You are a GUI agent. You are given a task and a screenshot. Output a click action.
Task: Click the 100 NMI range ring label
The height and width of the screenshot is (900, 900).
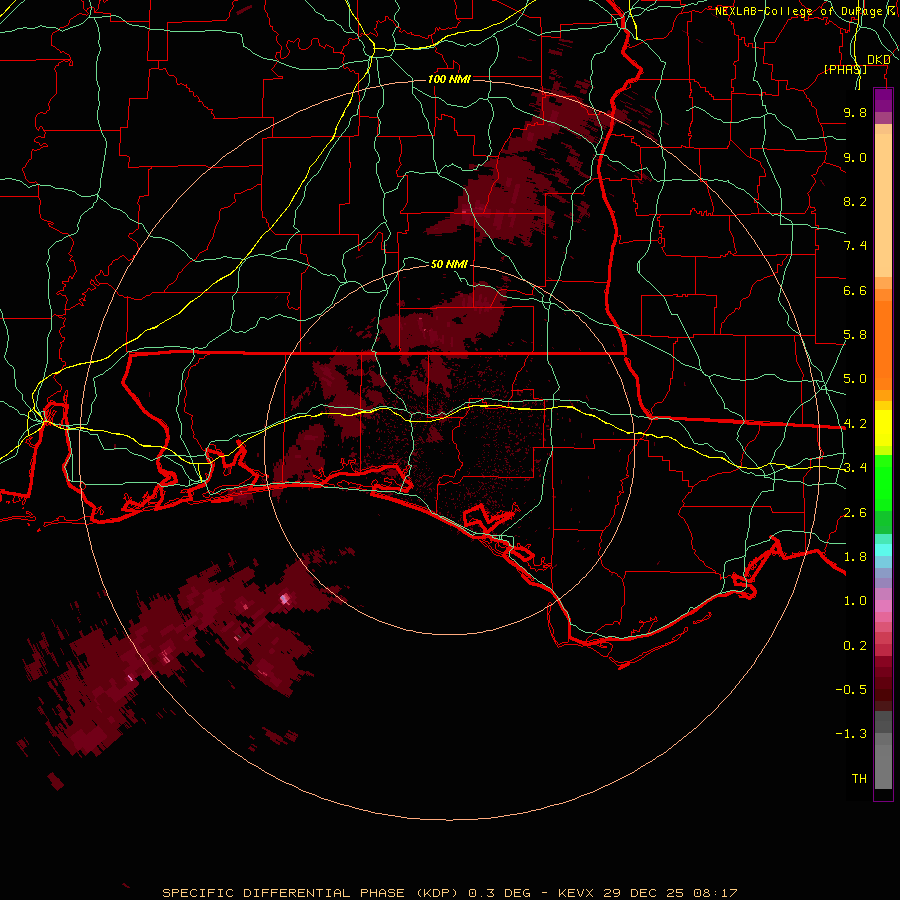point(449,79)
